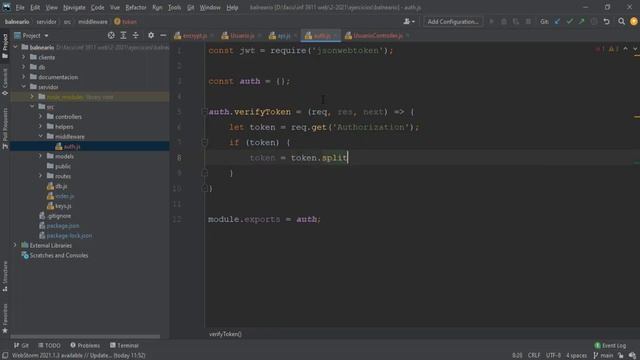Open the Navigate menu
This screenshot has height=360, width=640.
coord(74,7)
